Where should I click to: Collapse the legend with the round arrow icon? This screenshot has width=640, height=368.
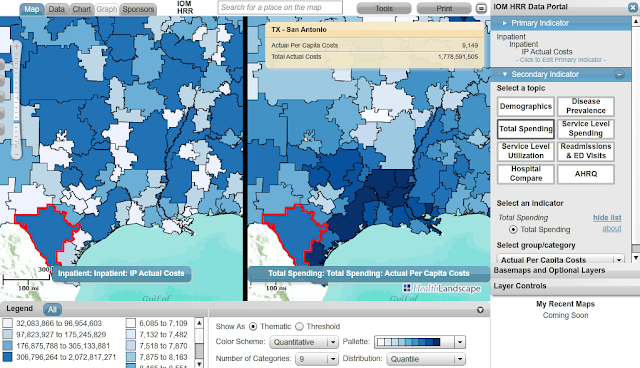(480, 310)
